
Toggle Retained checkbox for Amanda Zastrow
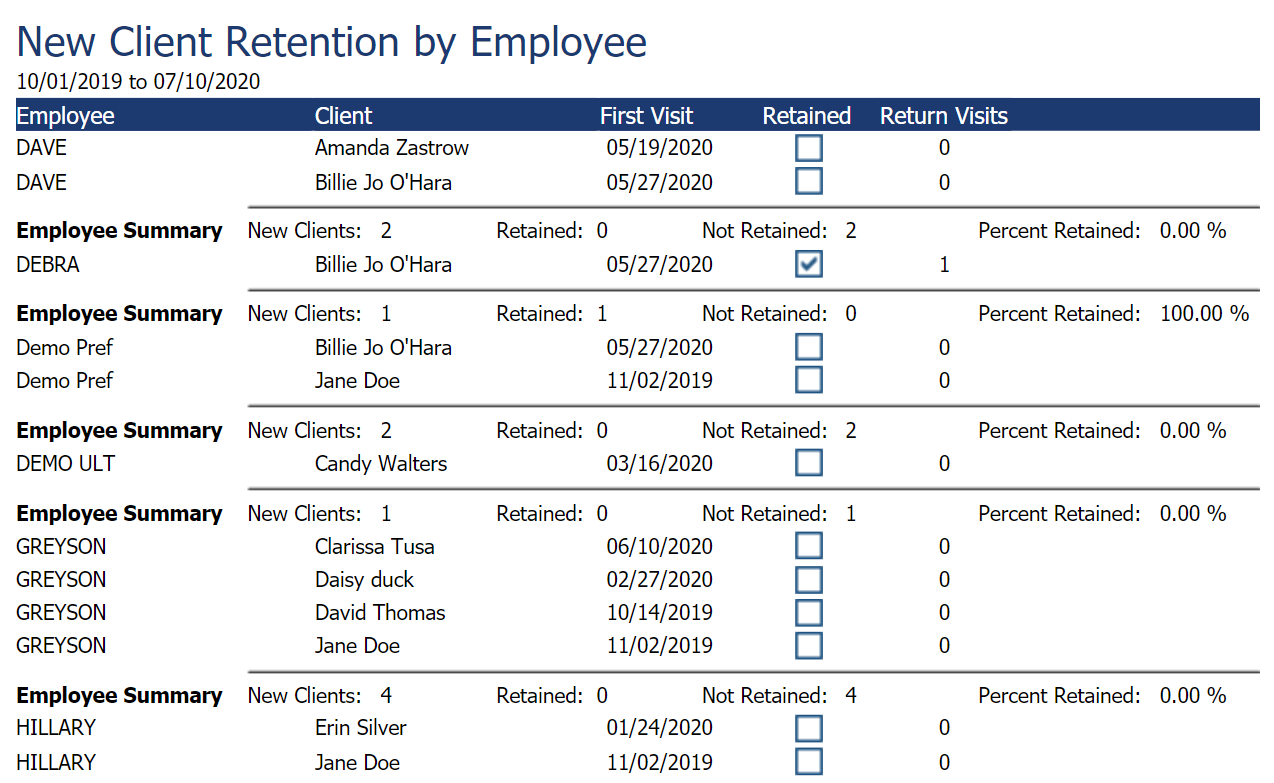(808, 148)
